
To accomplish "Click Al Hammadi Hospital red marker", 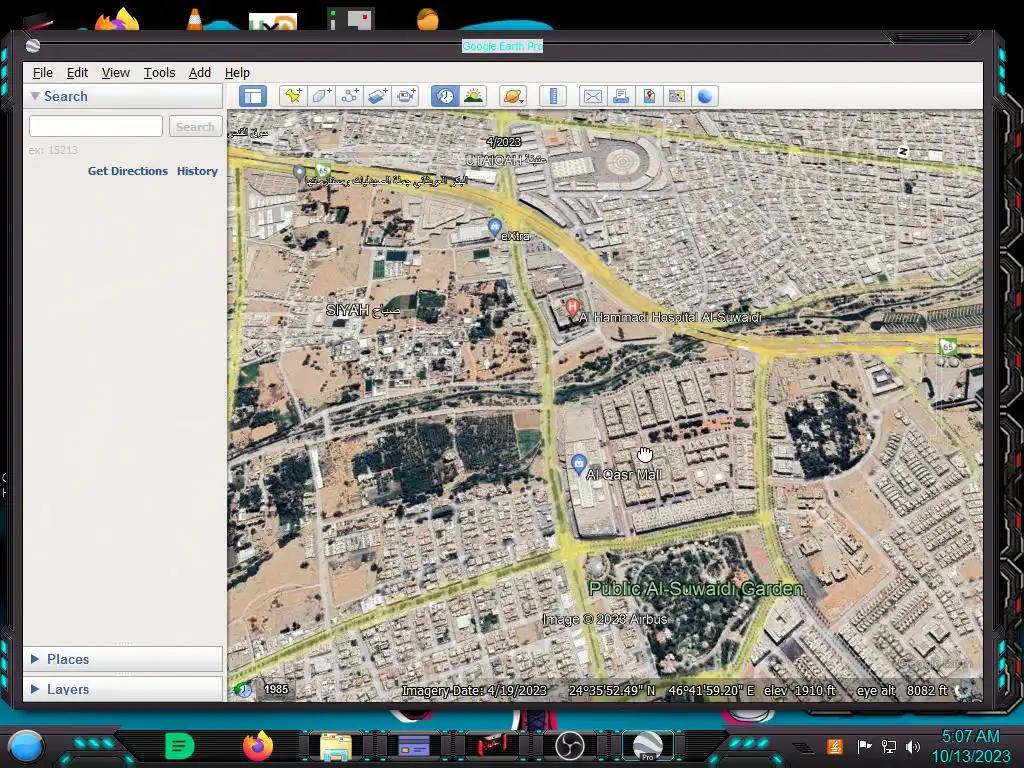I will click(572, 307).
